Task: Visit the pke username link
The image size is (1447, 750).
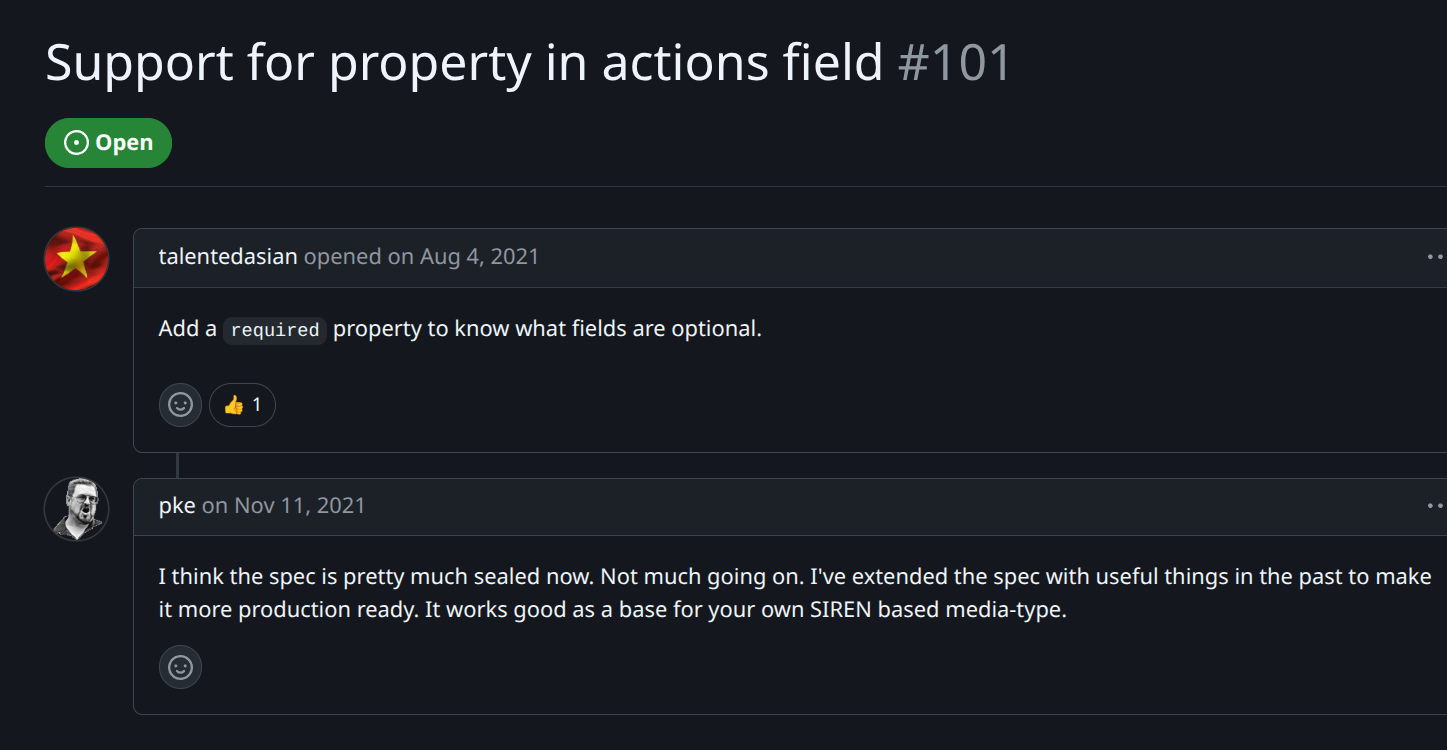Action: [x=176, y=506]
